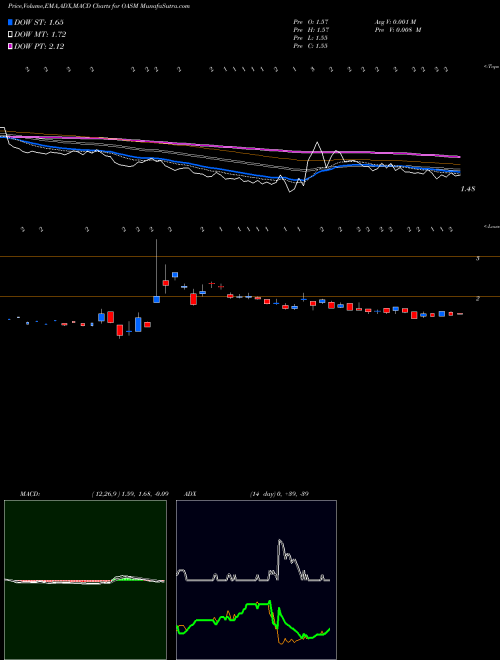Click the MACD panel heading
The width and height of the screenshot is (500, 660).
30,494
